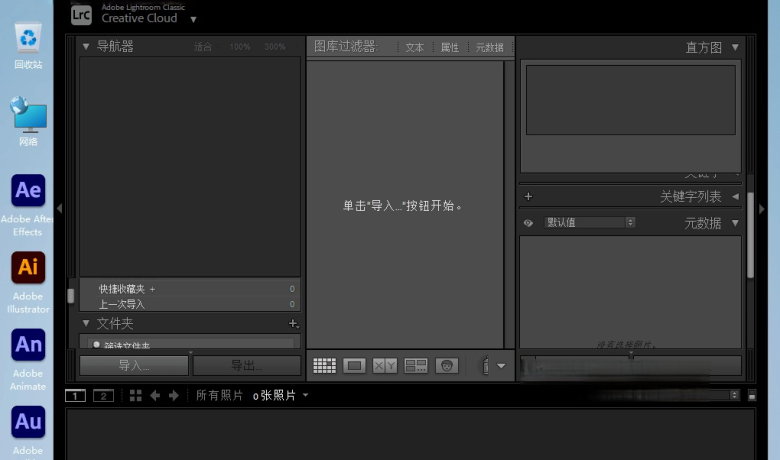Click the 导入... button
780x460 pixels.
pyautogui.click(x=134, y=366)
